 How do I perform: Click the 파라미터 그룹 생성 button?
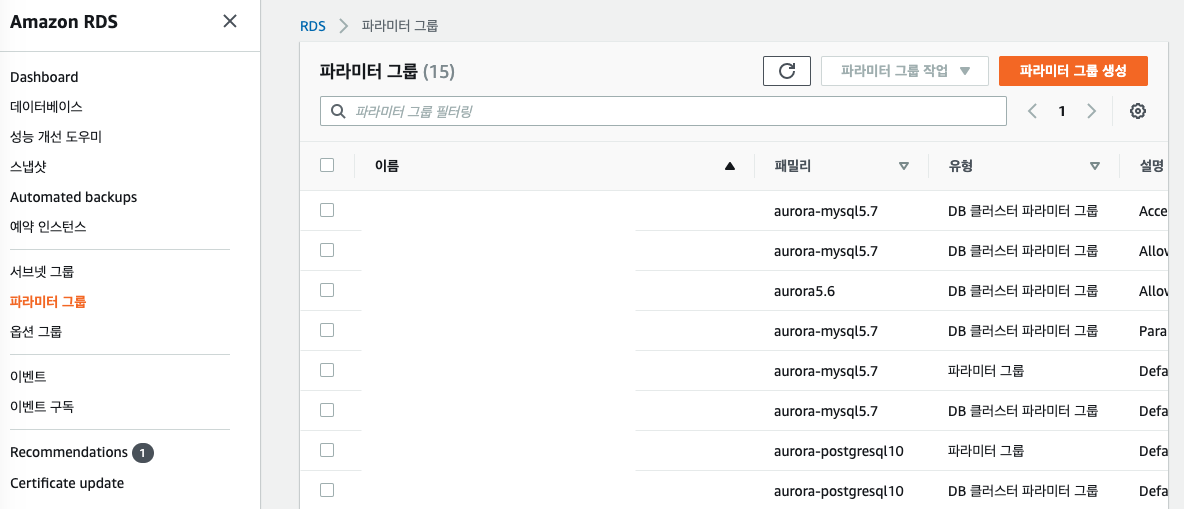1073,71
